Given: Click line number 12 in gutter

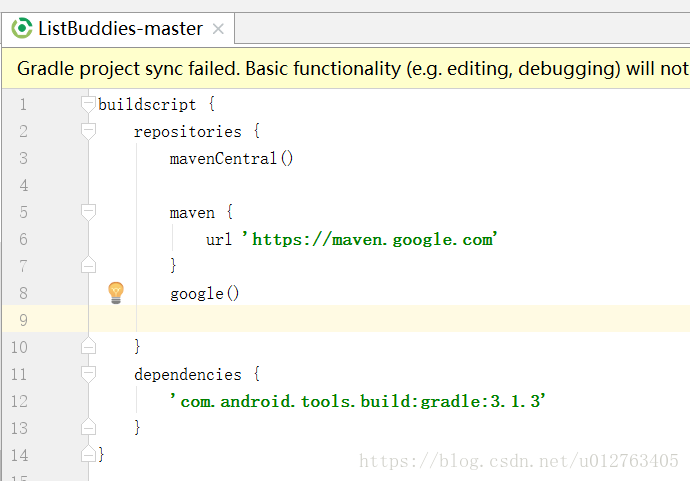Looking at the screenshot, I should point(19,401).
